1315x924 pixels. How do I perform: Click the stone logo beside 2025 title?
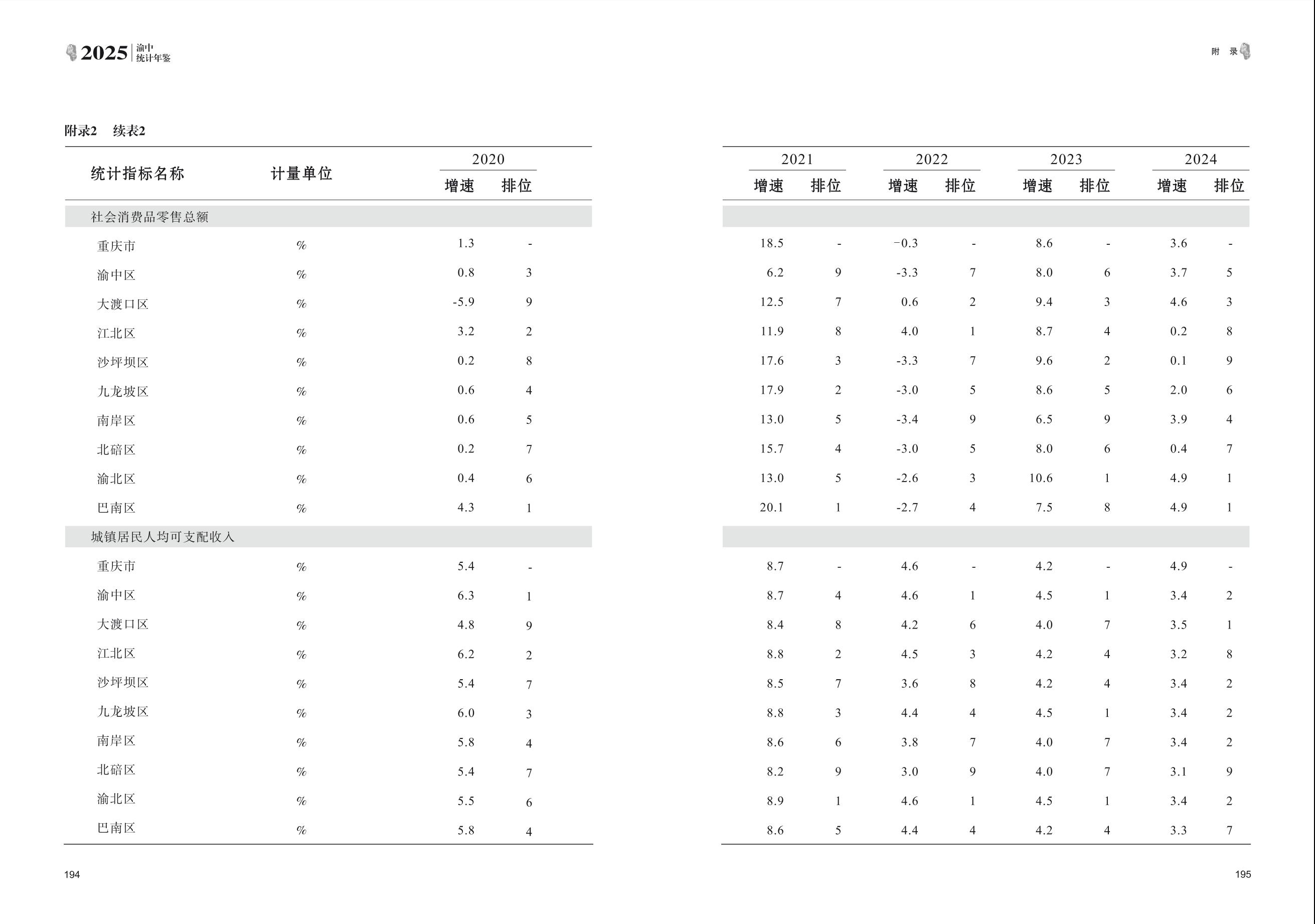(71, 53)
